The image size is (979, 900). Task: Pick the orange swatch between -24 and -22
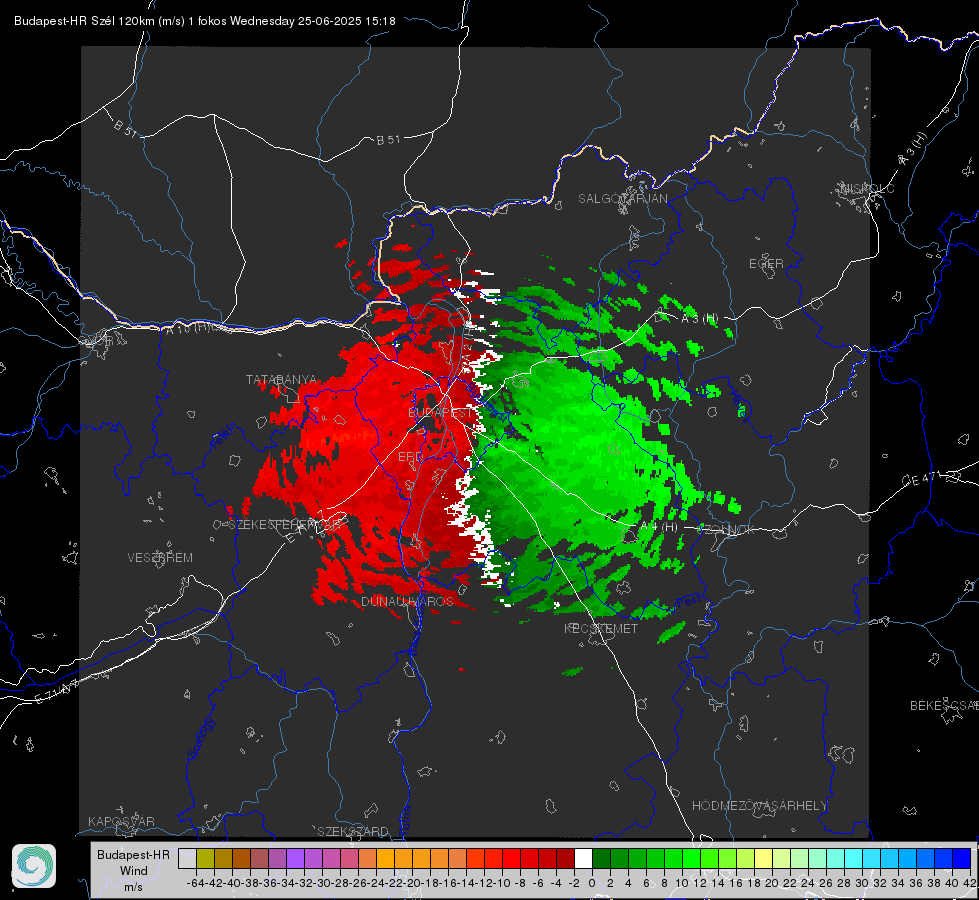click(x=385, y=858)
